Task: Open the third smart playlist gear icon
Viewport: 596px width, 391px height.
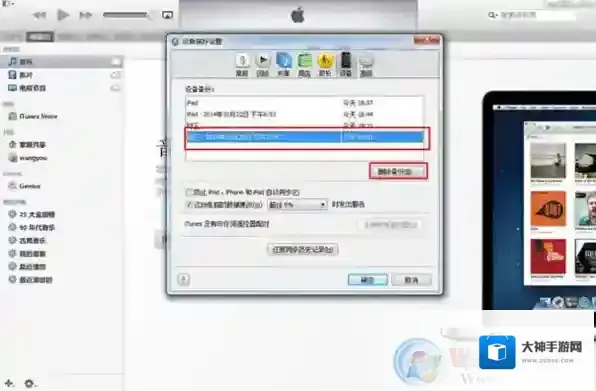Action: click(13, 240)
